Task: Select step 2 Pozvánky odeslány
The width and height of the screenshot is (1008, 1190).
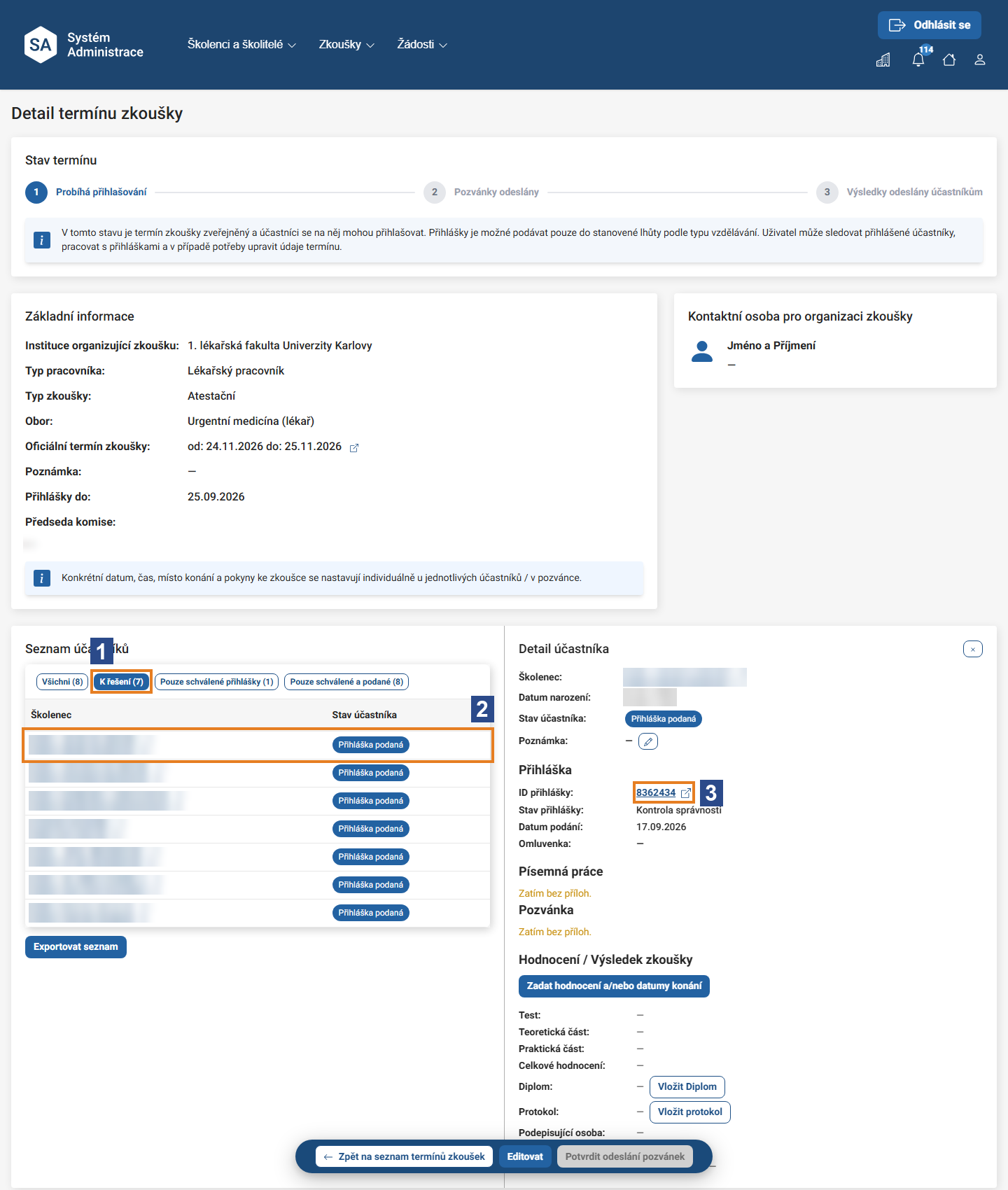Action: point(482,192)
